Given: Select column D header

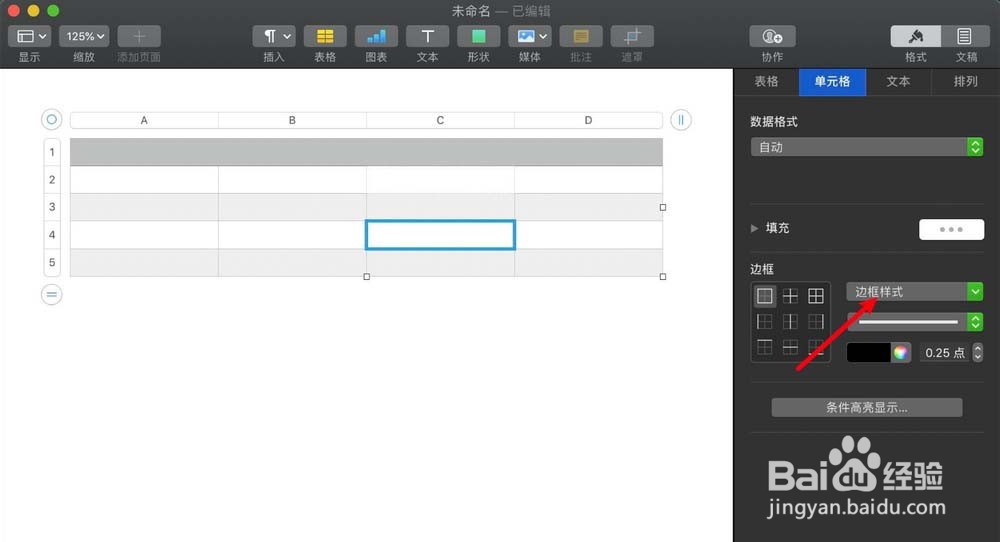Looking at the screenshot, I should 588,120.
